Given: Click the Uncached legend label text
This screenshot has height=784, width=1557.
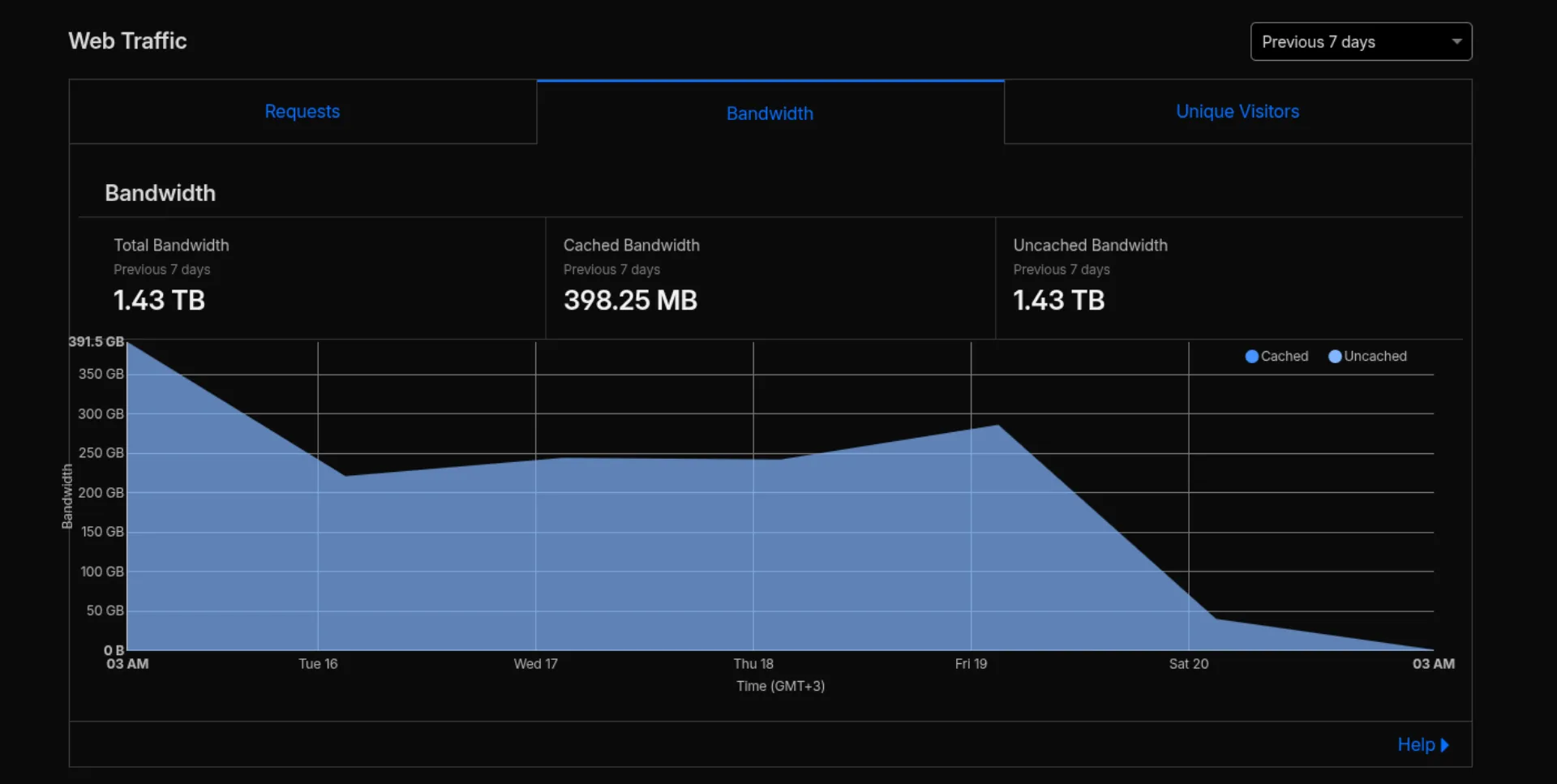Looking at the screenshot, I should (x=1375, y=356).
